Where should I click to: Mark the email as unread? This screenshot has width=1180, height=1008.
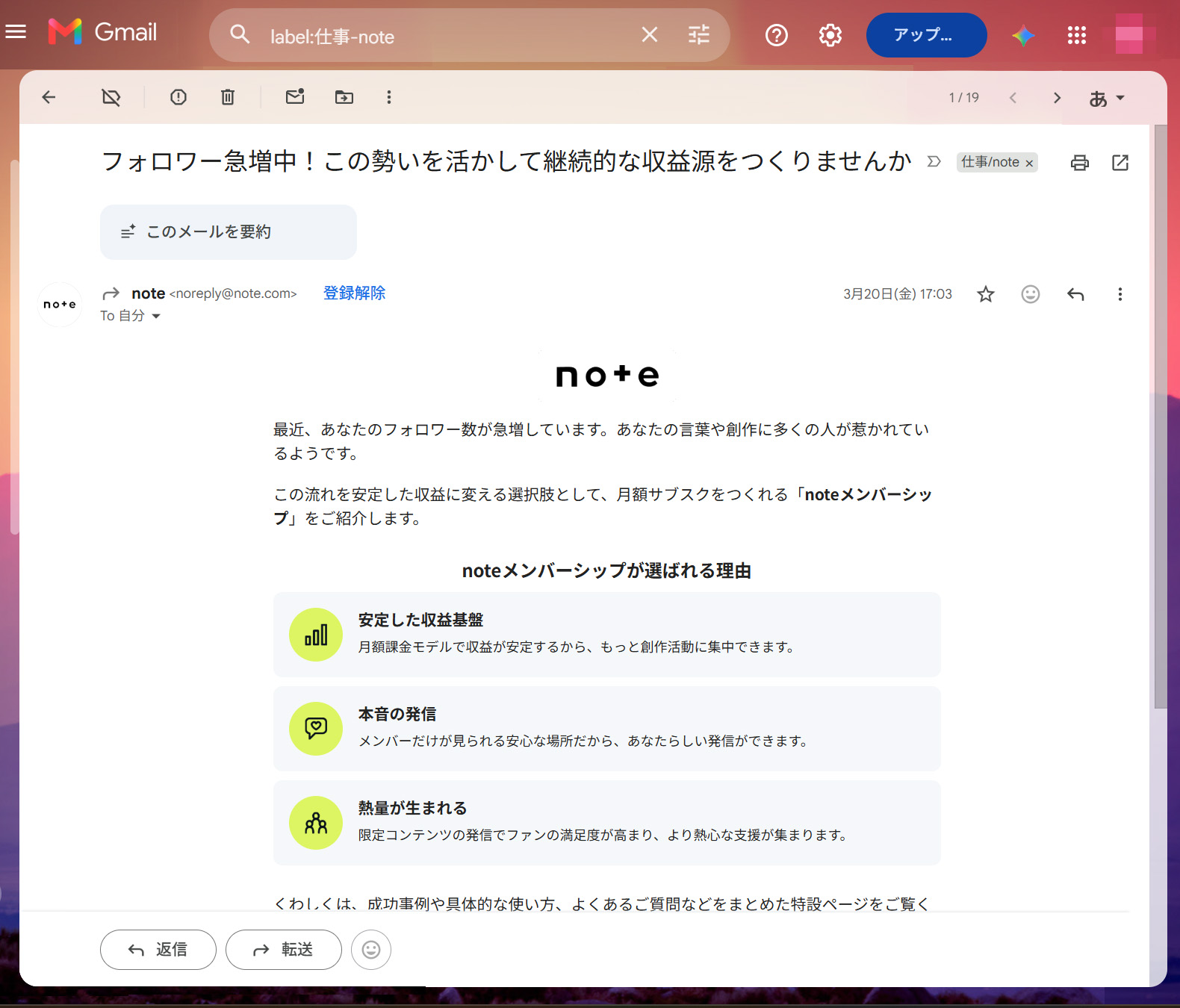[x=295, y=96]
